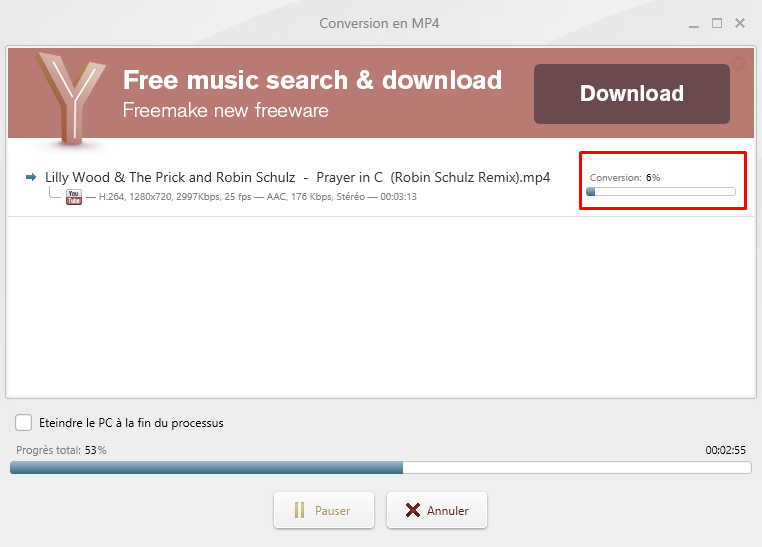Image resolution: width=762 pixels, height=547 pixels.
Task: Click the YouTube source icon under filename
Action: pos(74,197)
